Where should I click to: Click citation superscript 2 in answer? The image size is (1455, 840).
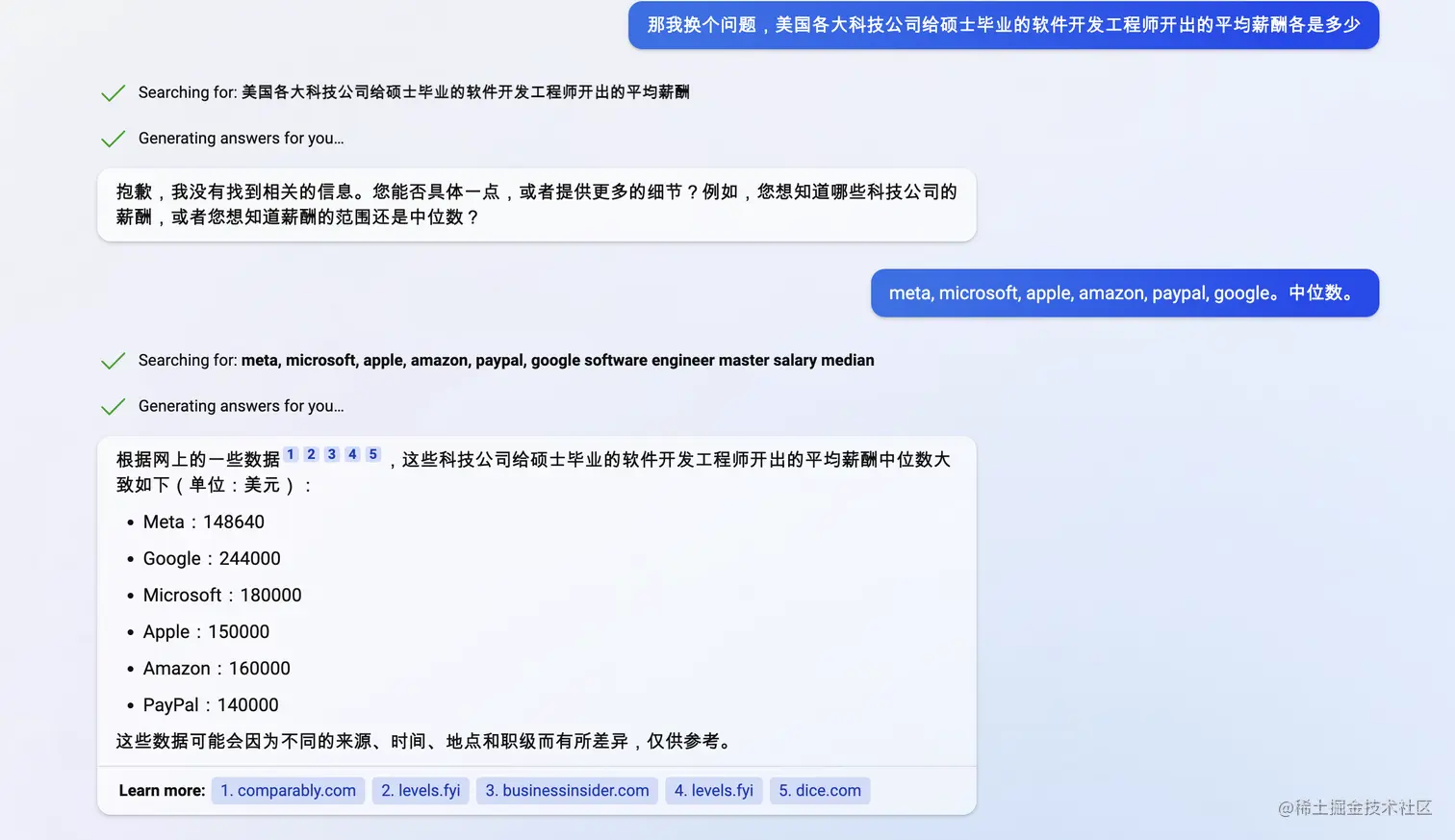tap(311, 454)
